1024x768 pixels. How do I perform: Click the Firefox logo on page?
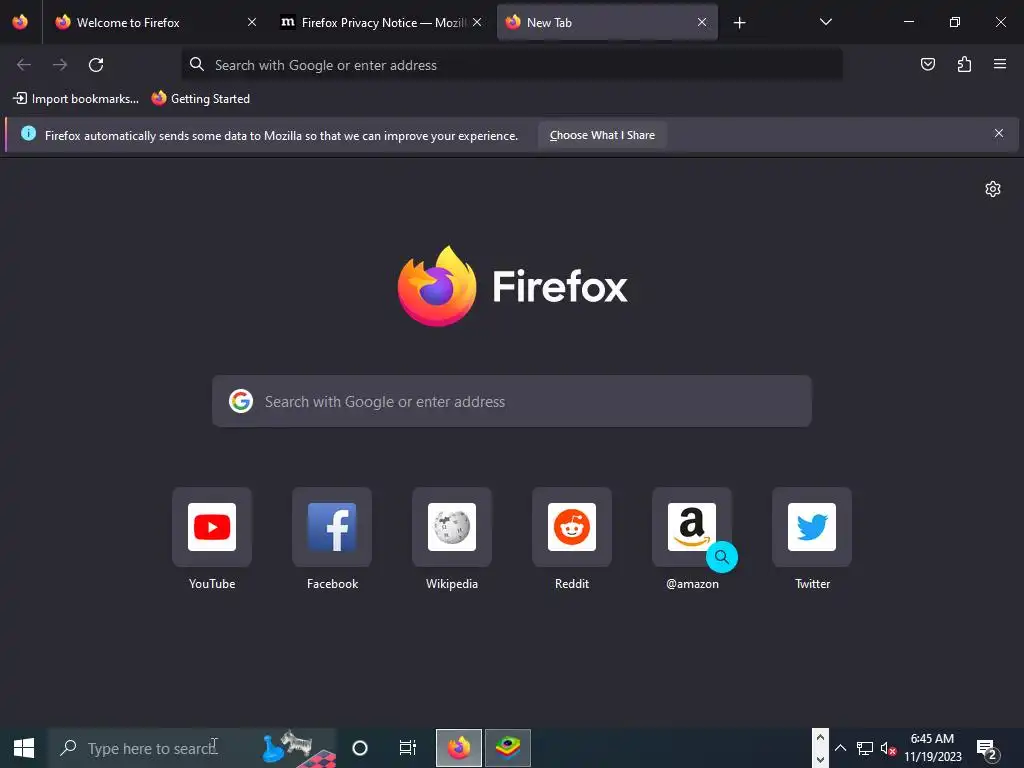point(512,286)
